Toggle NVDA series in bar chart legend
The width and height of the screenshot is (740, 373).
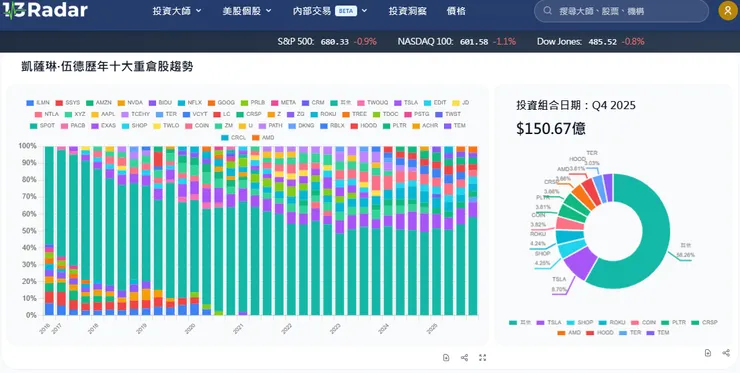click(130, 102)
